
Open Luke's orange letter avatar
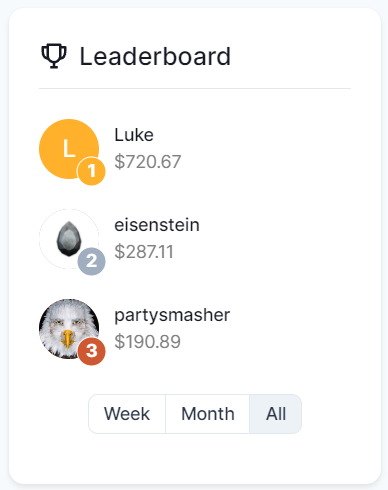(x=69, y=149)
